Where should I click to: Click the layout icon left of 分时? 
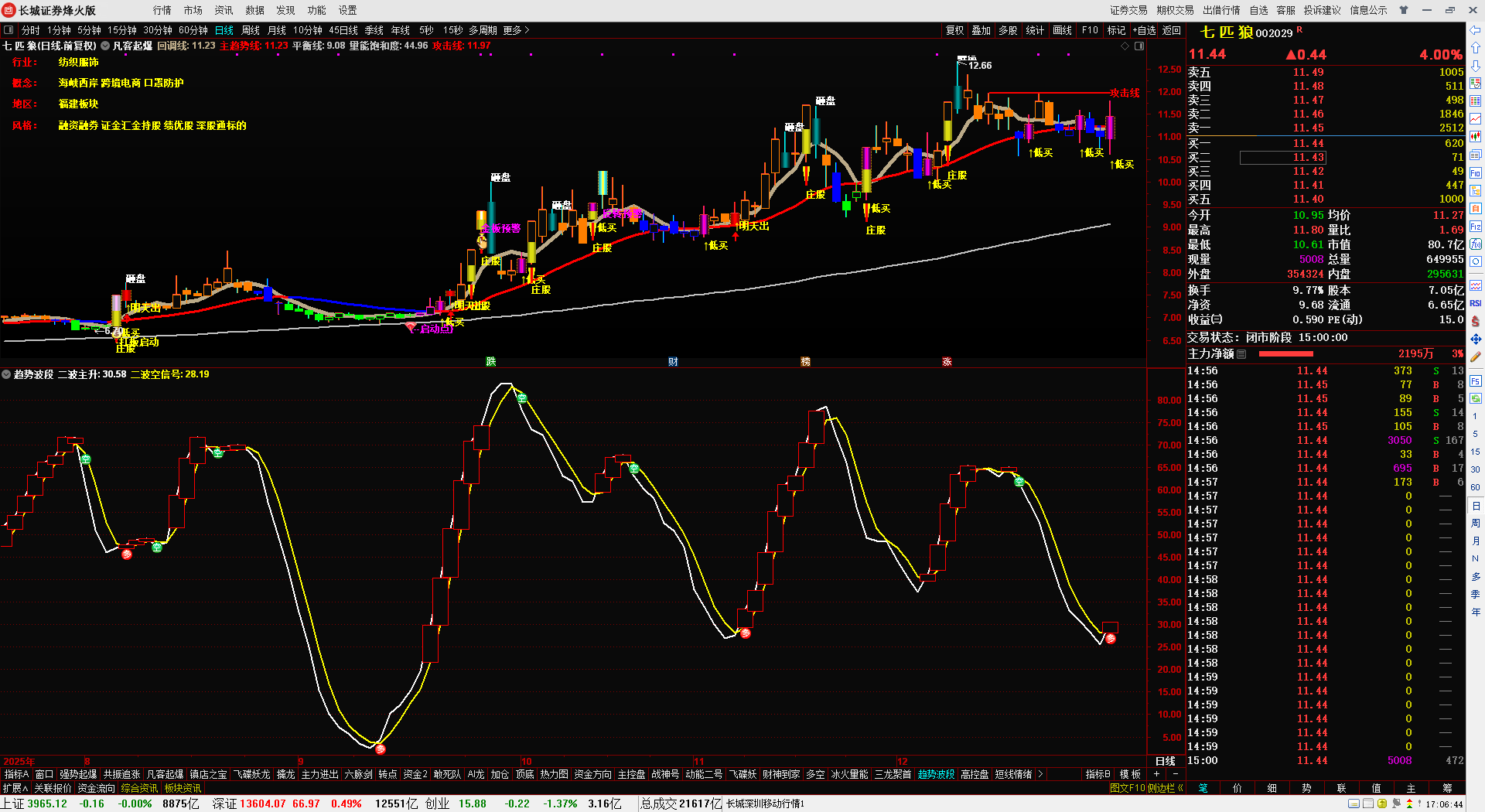[9, 30]
